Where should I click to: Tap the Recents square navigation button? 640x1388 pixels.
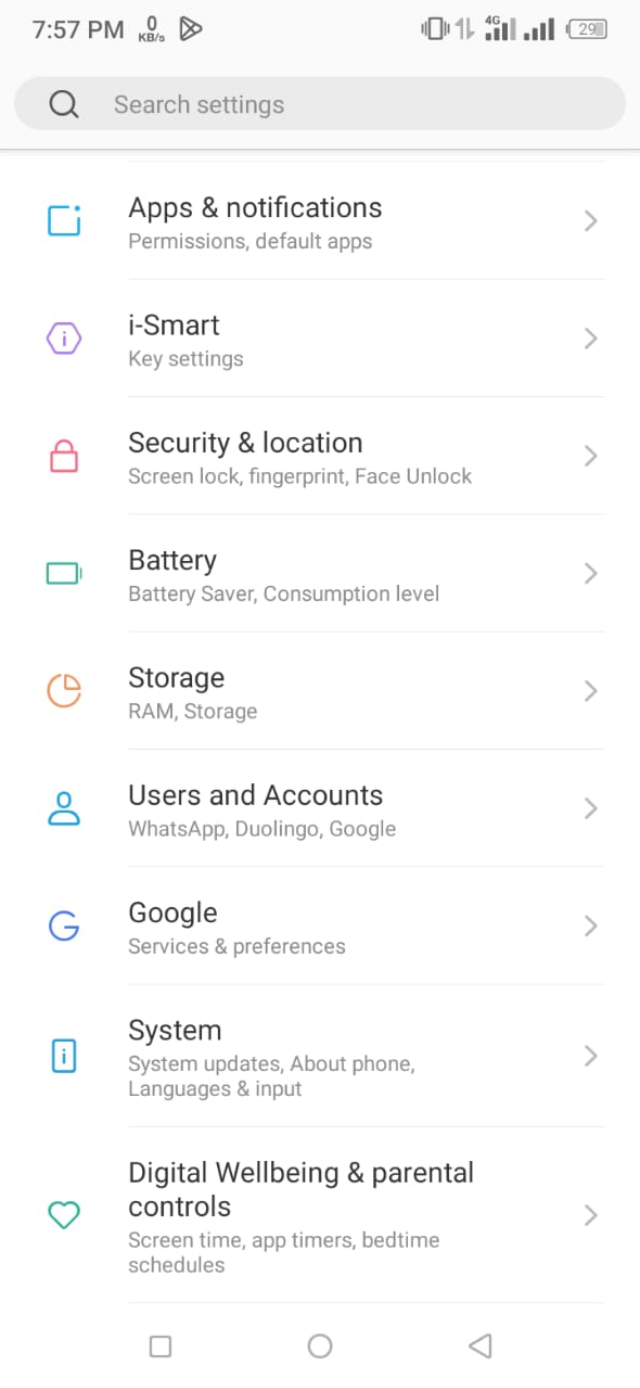pyautogui.click(x=160, y=1346)
